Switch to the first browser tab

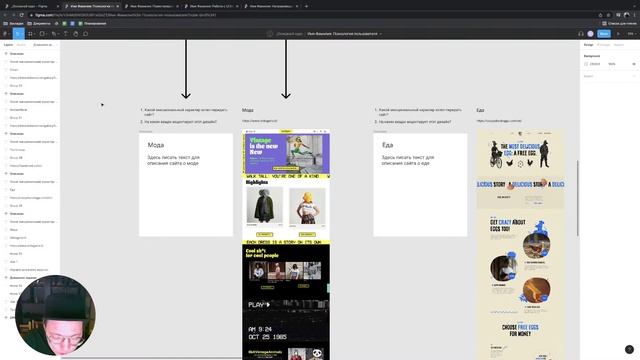(x=31, y=6)
